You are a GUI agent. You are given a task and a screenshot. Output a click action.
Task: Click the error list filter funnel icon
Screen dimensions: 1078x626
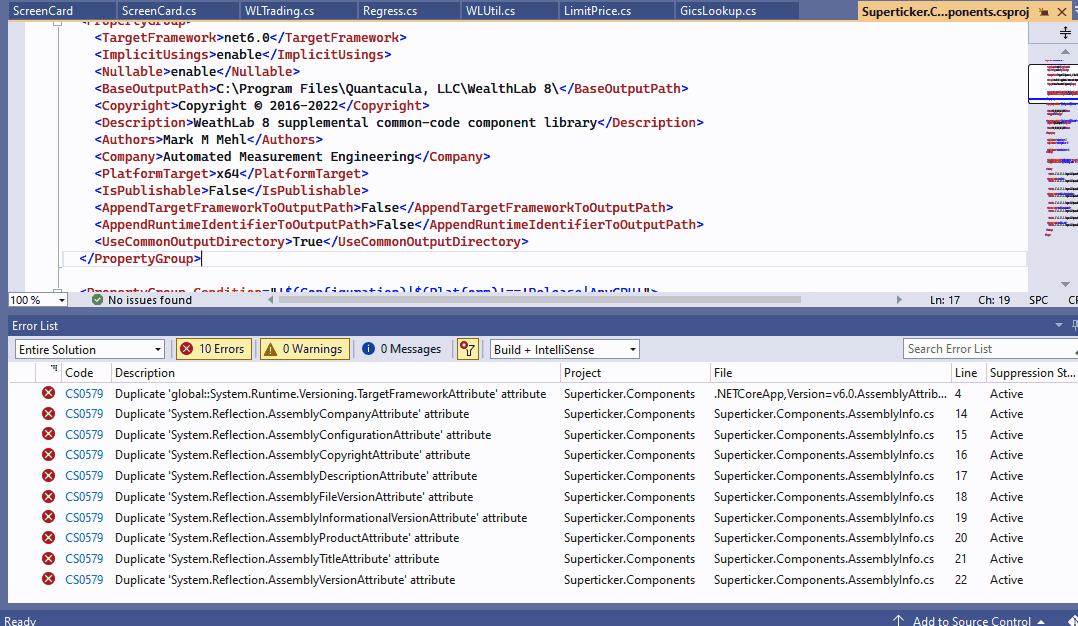pyautogui.click(x=467, y=349)
